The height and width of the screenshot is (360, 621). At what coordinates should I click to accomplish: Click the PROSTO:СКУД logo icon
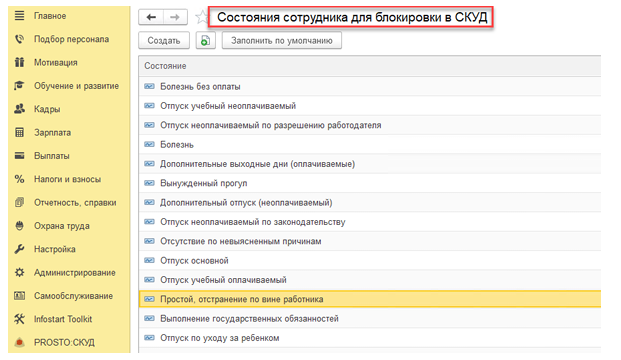click(x=19, y=343)
